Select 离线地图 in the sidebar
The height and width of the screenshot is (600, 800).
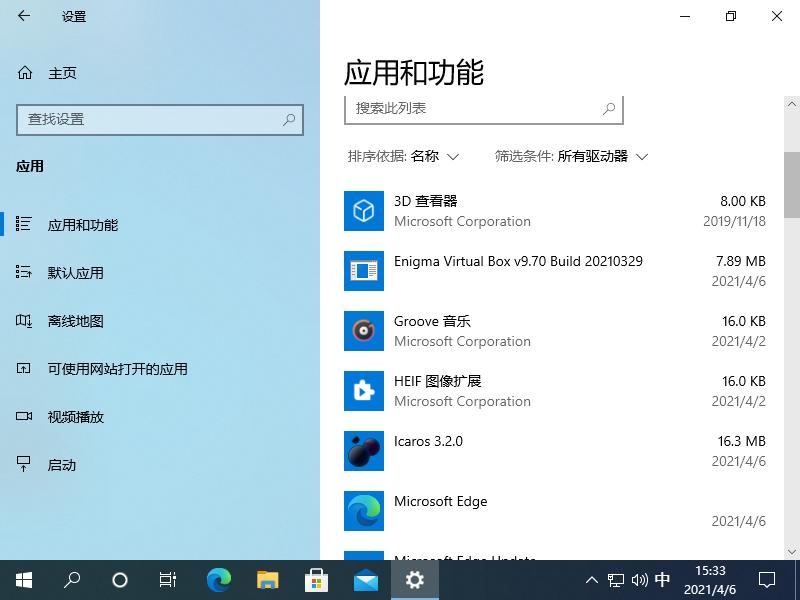click(x=76, y=321)
